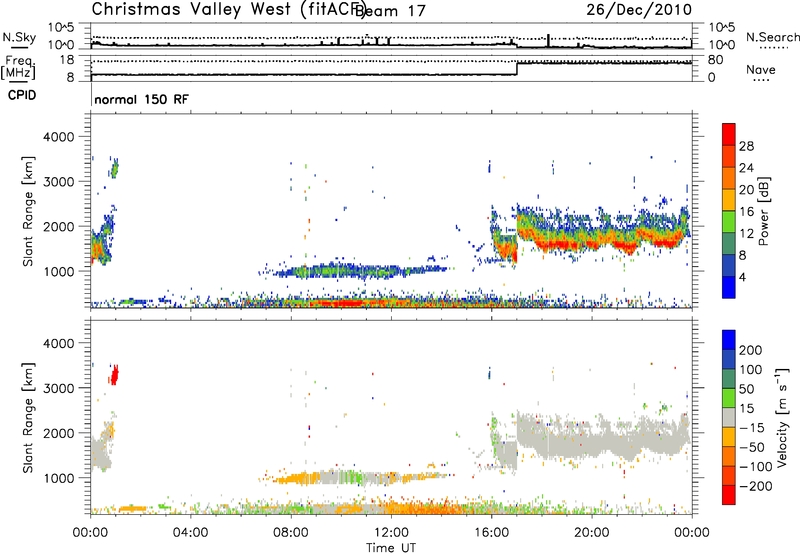Click the red bottom segment of Velocity colorbar
Image resolution: width=800 pixels, height=554 pixels.
point(729,495)
